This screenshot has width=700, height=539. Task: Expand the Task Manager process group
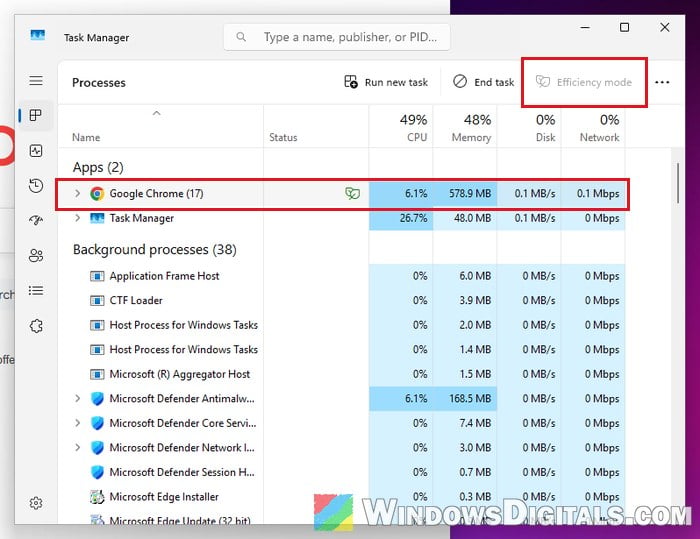coord(78,218)
